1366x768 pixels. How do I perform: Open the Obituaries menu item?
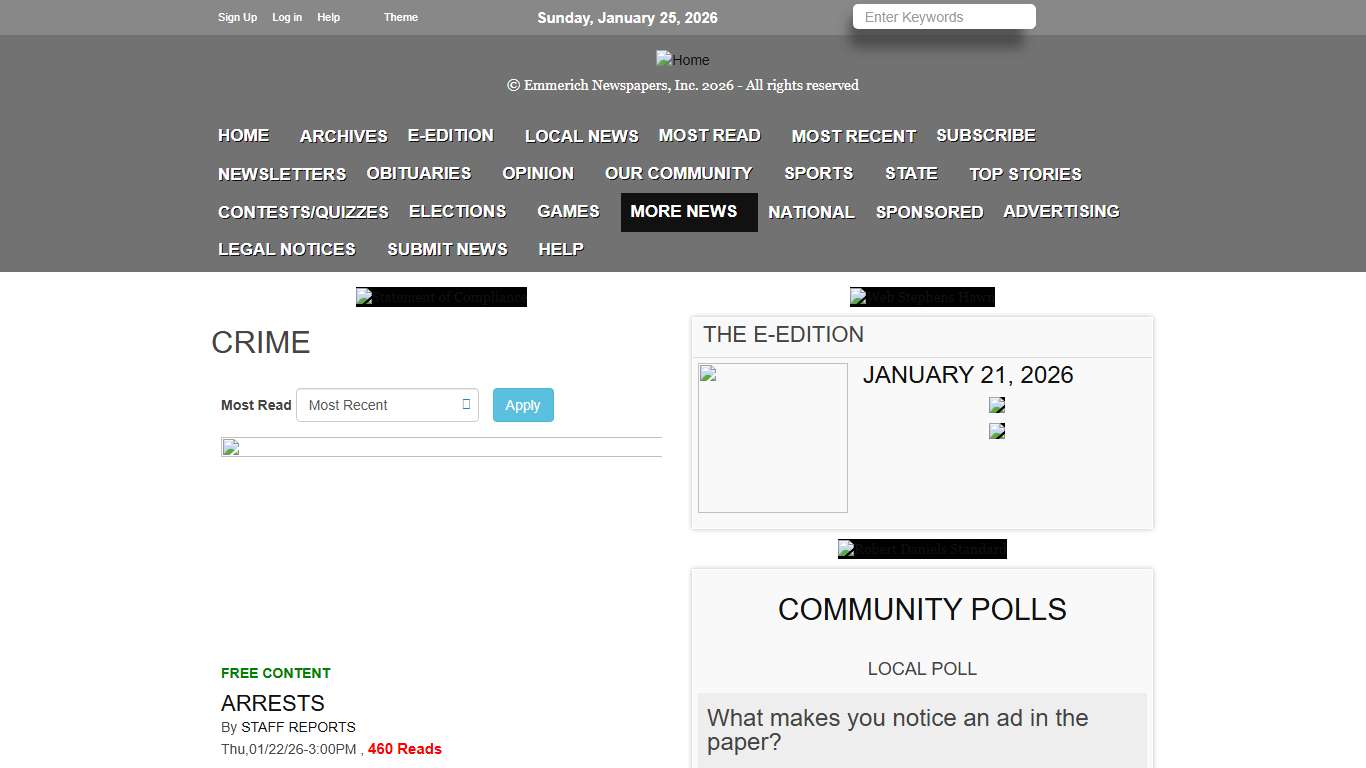418,173
